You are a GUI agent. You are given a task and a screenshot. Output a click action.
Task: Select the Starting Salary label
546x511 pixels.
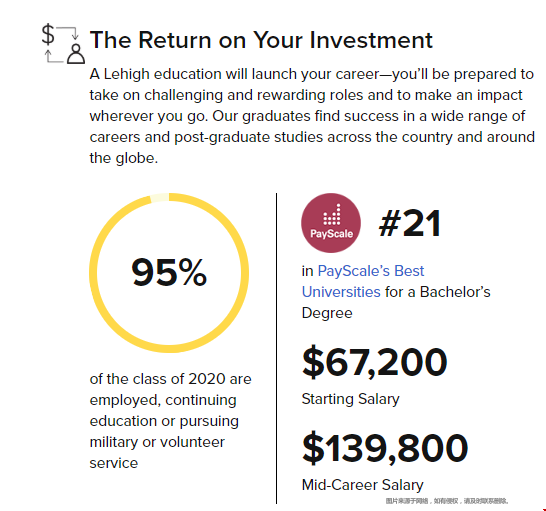click(350, 399)
